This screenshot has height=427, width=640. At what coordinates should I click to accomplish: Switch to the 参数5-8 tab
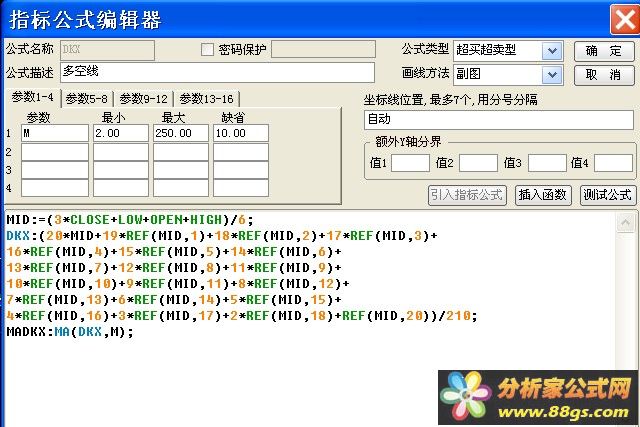[87, 99]
